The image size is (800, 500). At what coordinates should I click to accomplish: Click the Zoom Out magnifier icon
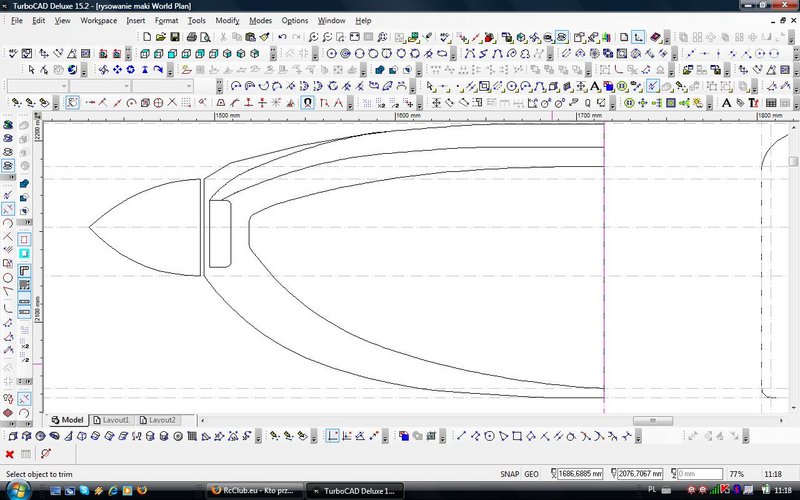[x=327, y=37]
